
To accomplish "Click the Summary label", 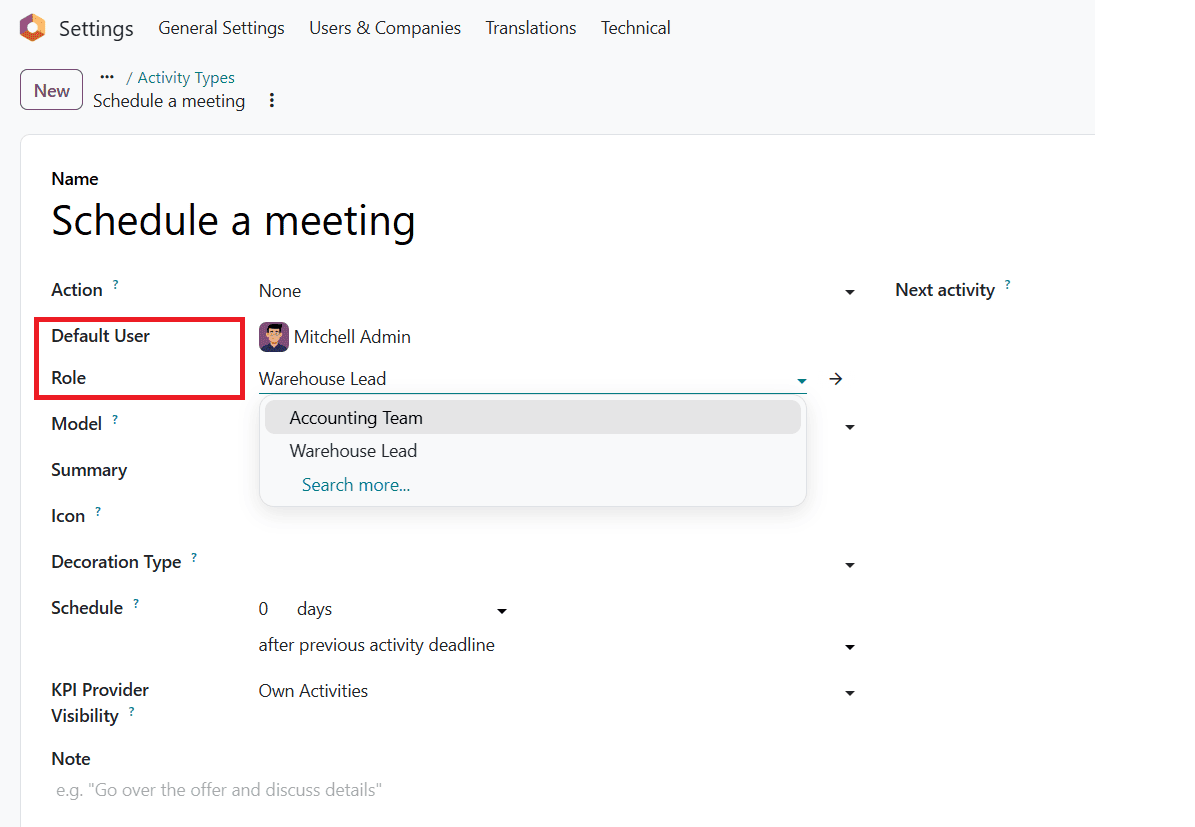I will point(89,470).
